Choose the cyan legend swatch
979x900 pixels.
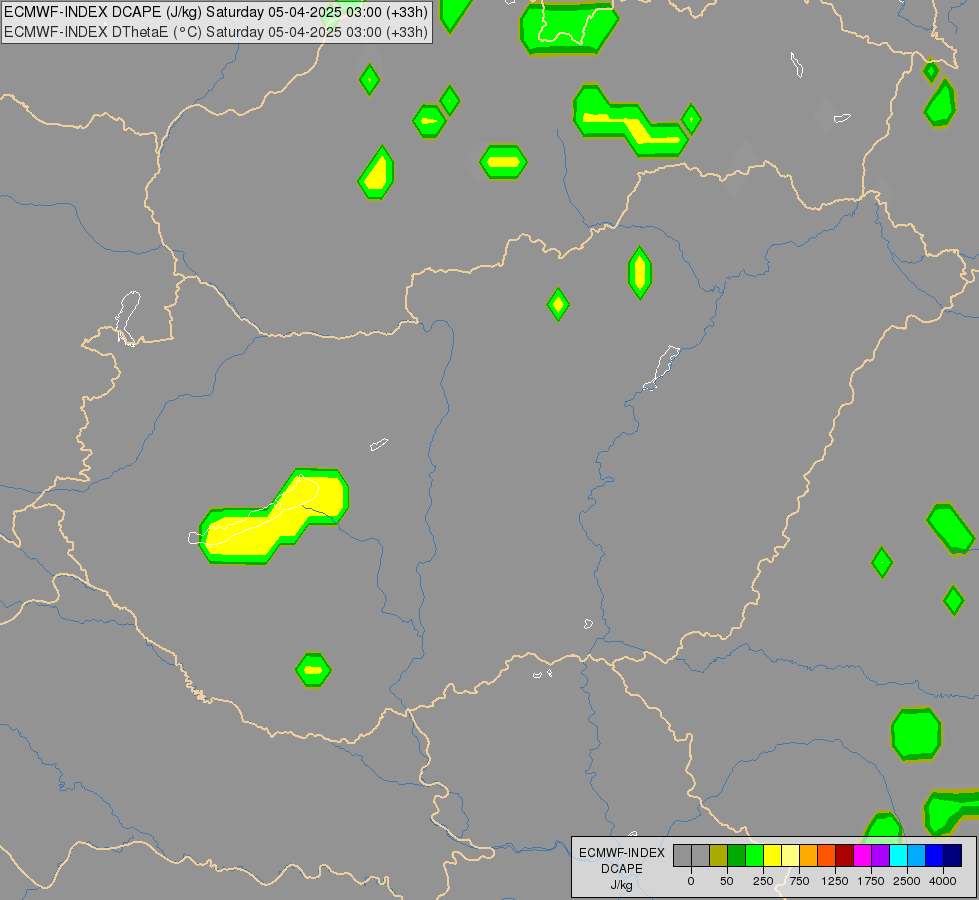click(x=899, y=856)
